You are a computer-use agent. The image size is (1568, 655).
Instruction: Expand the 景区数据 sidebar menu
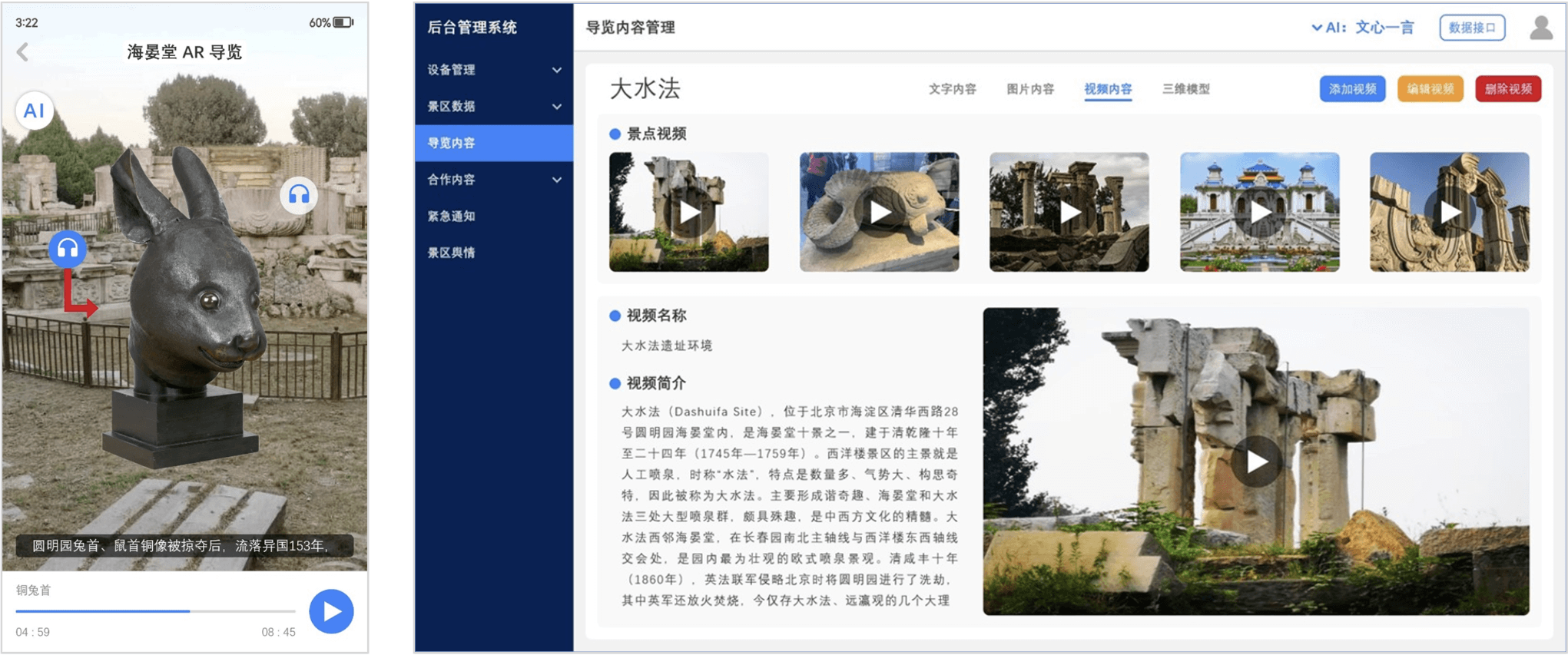[x=493, y=107]
